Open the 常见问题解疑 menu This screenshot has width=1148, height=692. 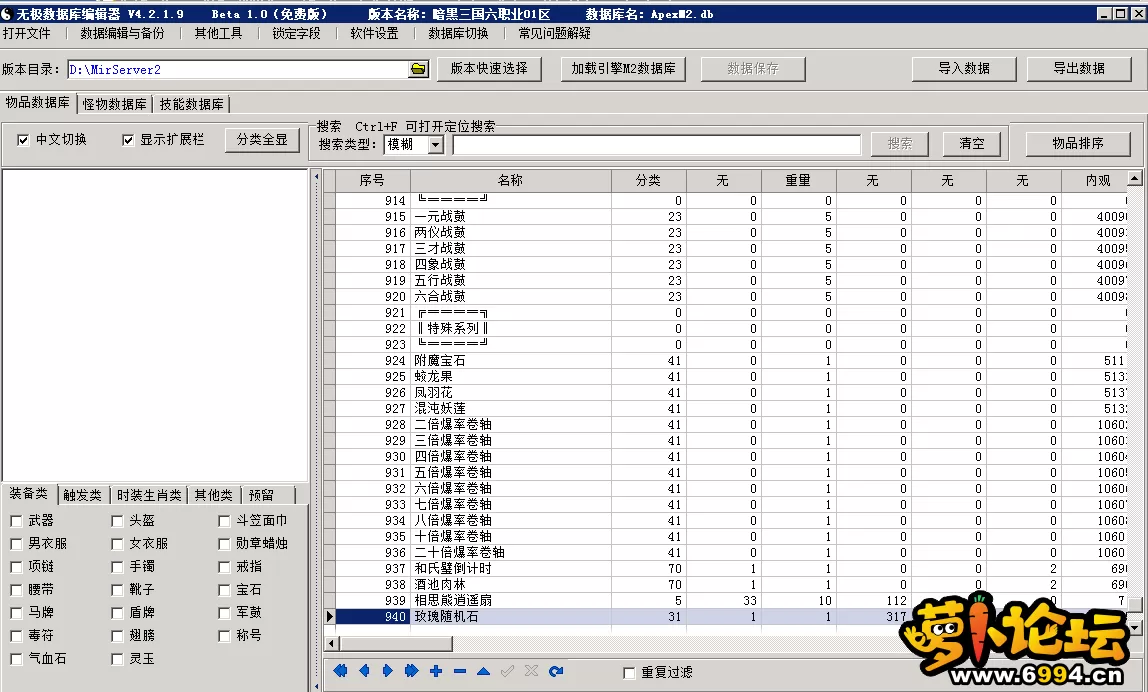554,34
